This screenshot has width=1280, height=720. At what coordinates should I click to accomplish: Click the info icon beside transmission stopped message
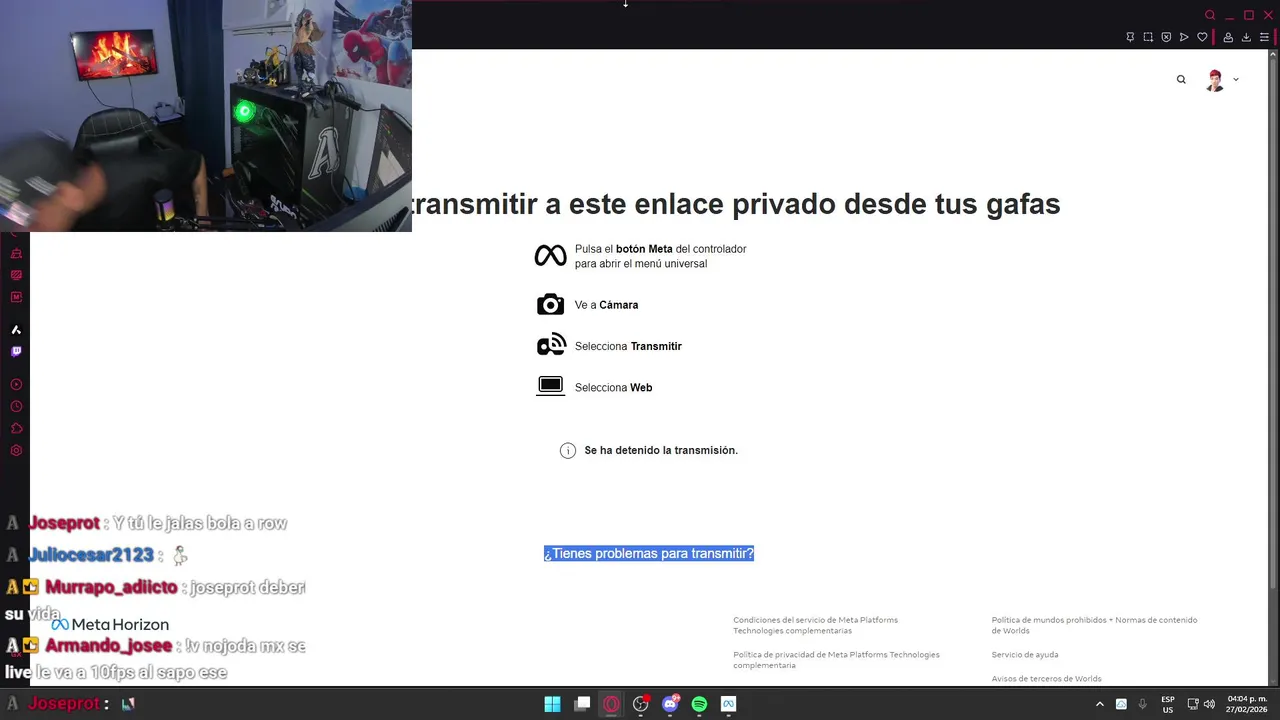point(568,450)
